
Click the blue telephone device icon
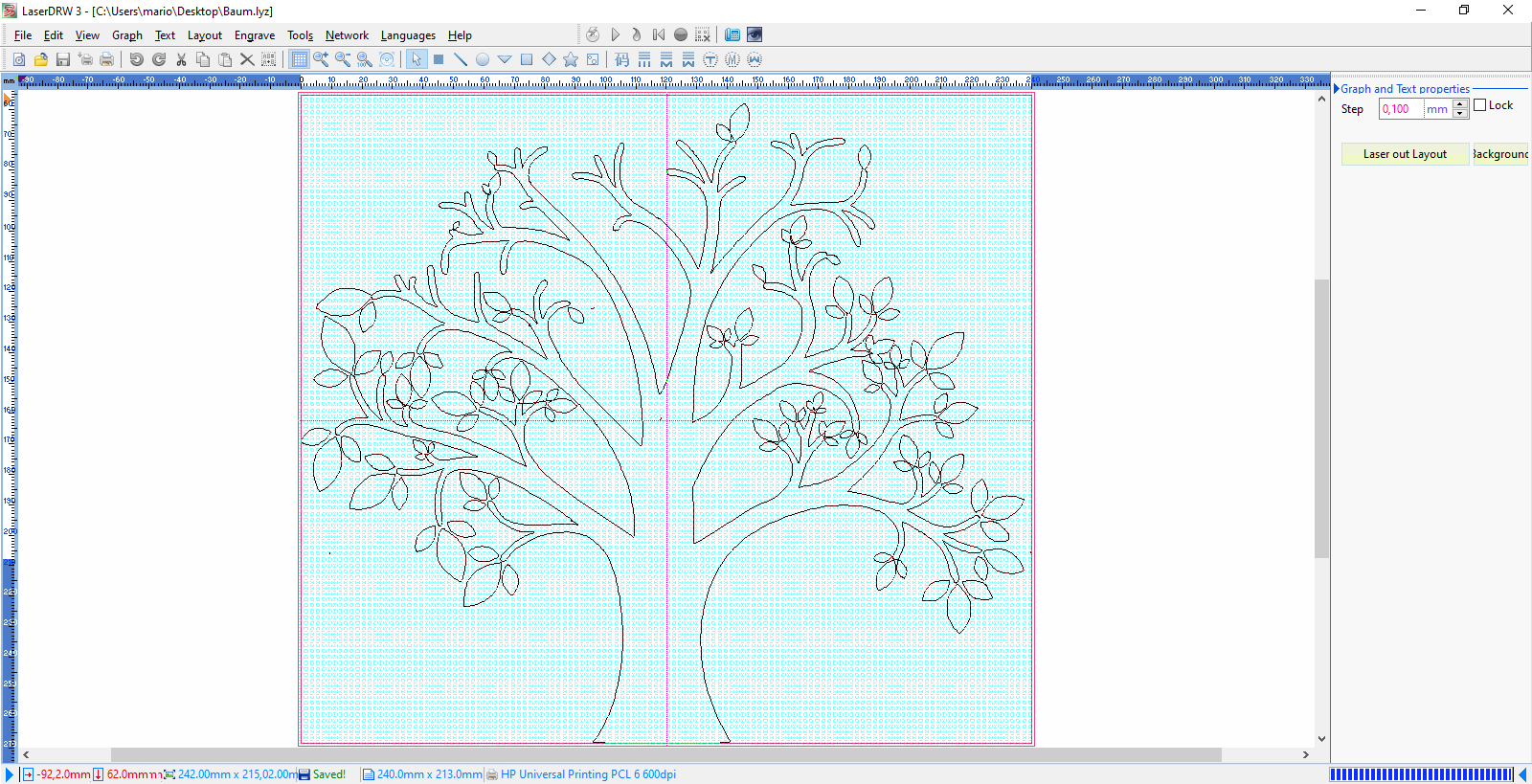click(732, 34)
